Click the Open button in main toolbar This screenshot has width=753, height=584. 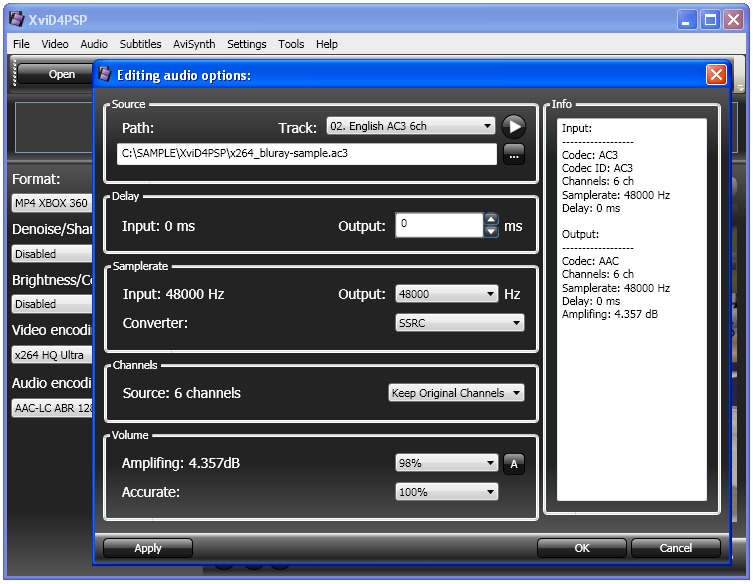[57, 74]
